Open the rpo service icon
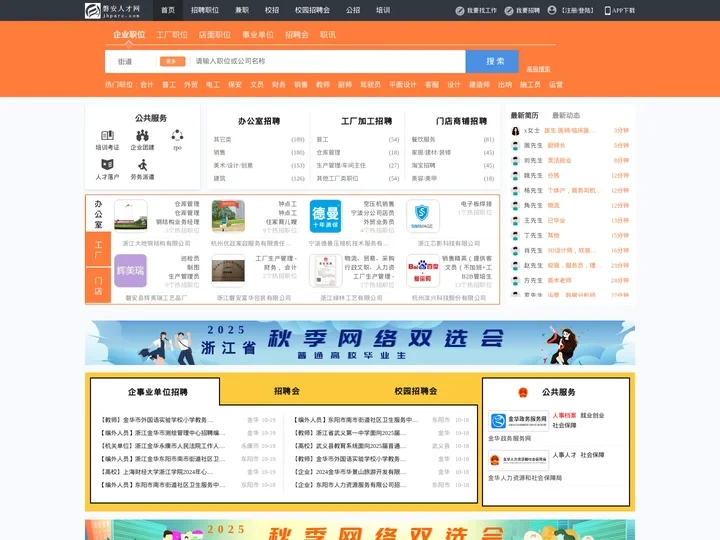Image resolution: width=720 pixels, height=540 pixels. click(177, 135)
